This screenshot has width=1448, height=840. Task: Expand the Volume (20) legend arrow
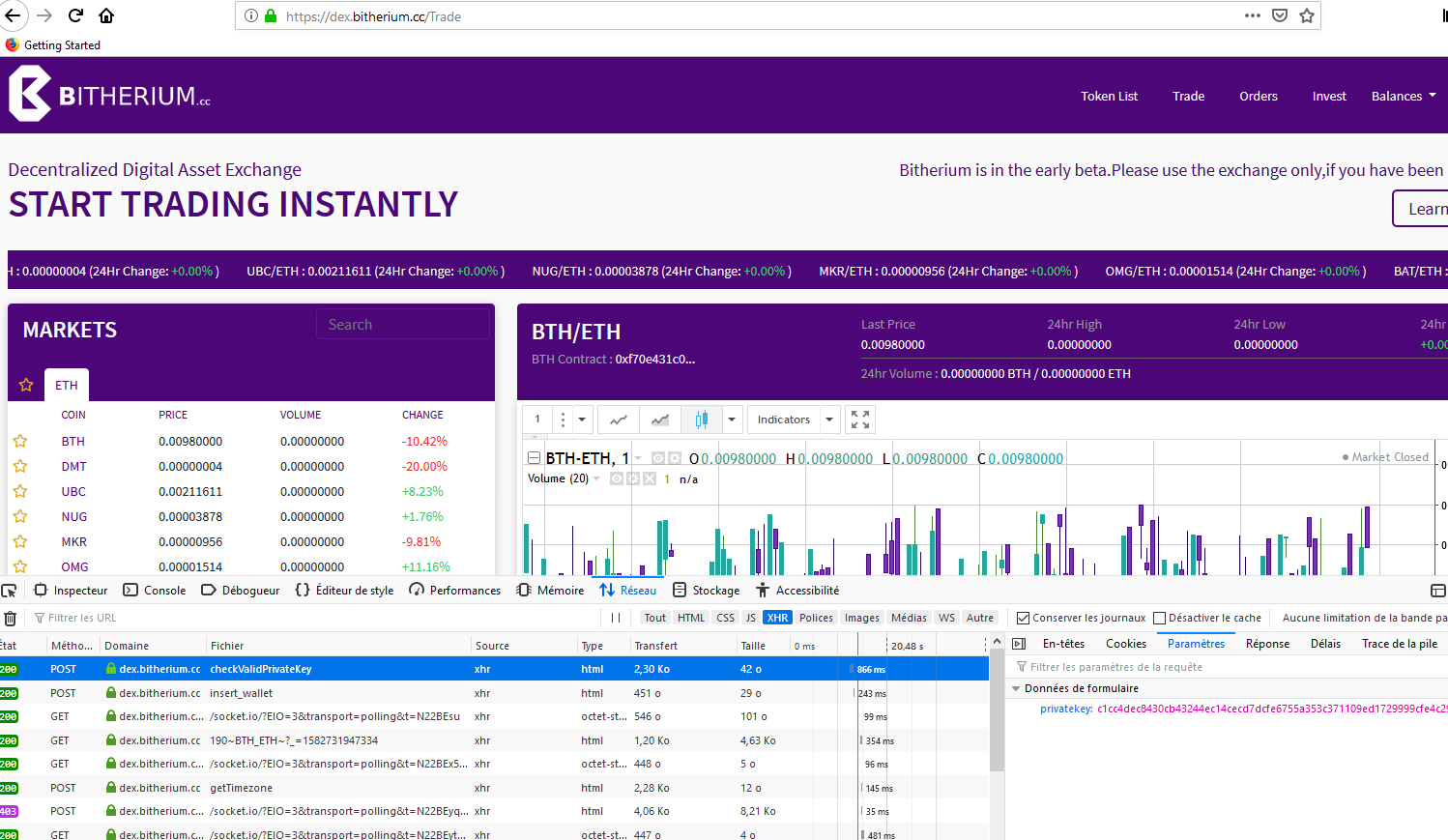click(597, 478)
